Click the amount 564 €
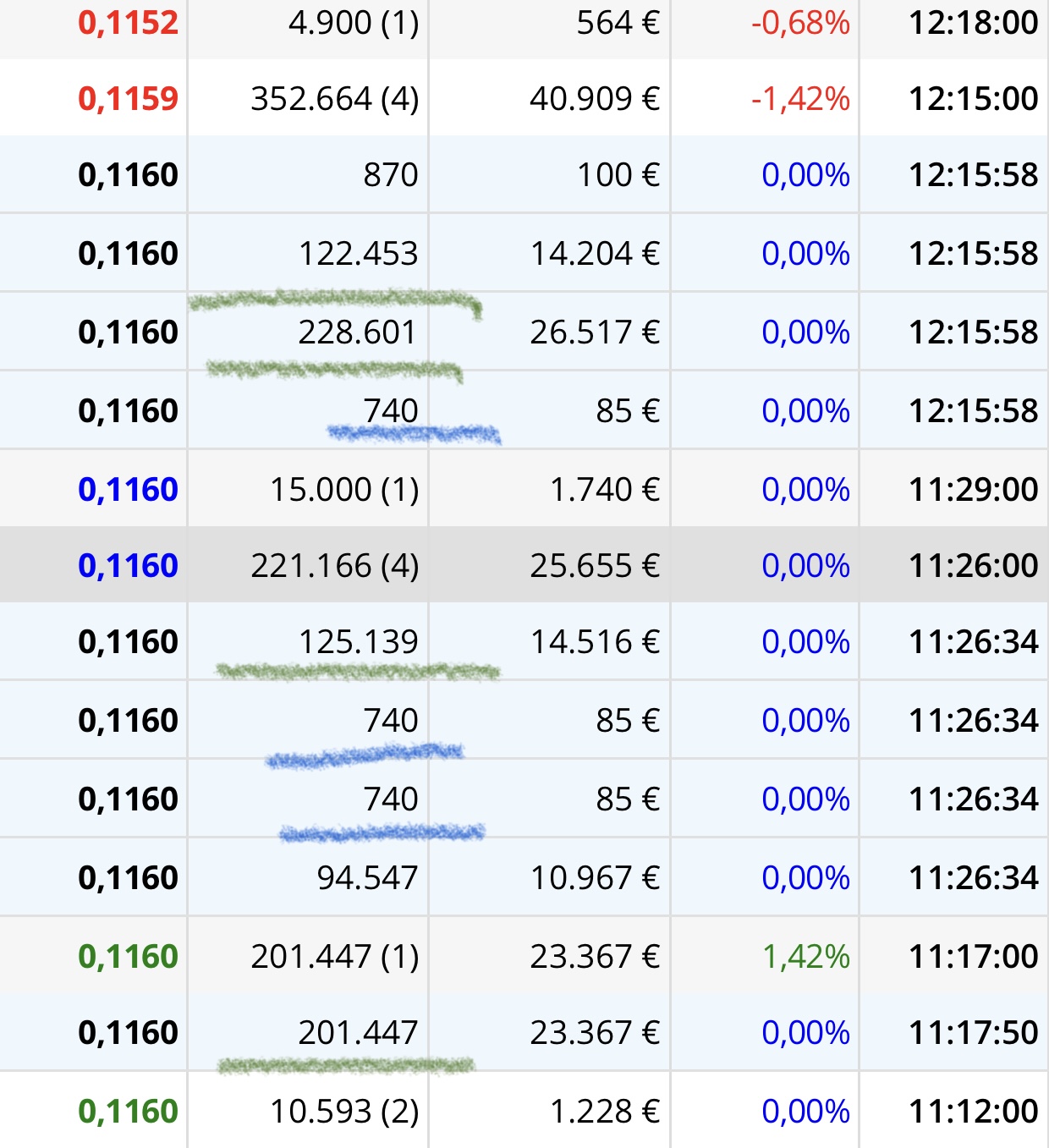The image size is (1049, 1148). click(618, 23)
